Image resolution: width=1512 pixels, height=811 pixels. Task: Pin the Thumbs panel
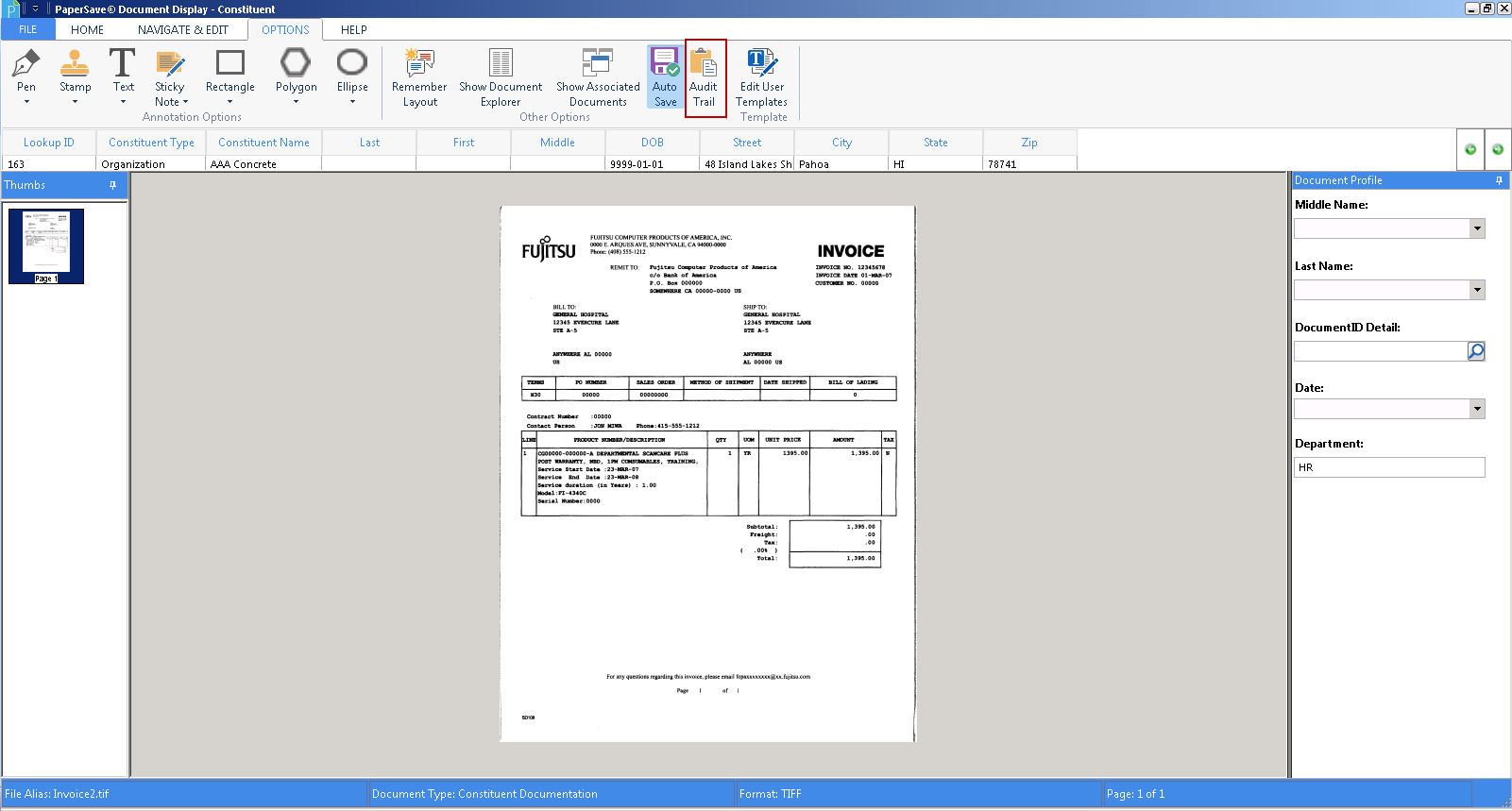click(x=113, y=185)
